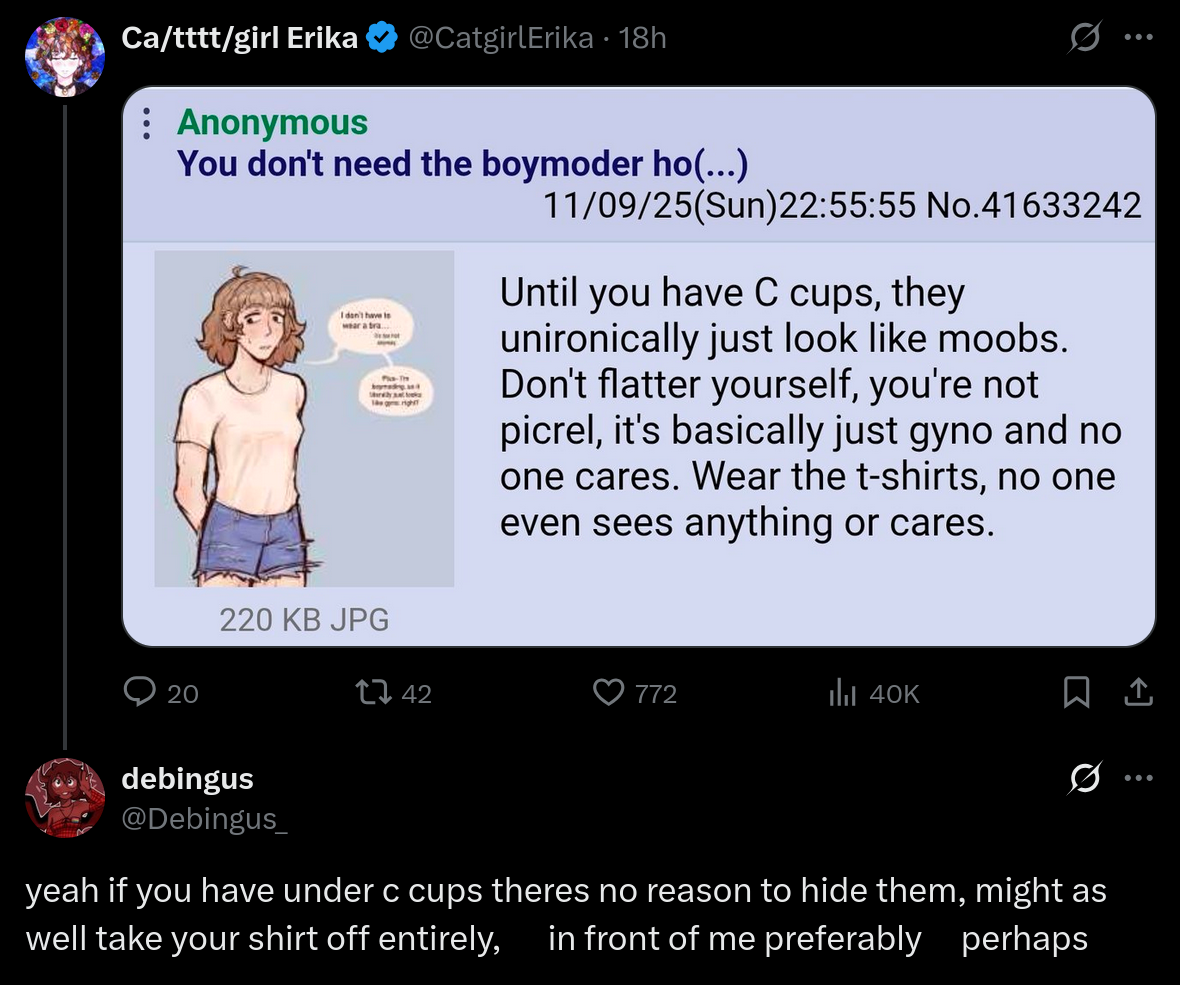The width and height of the screenshot is (1180, 985).
Task: Click the blue verified badge
Action: pos(378,39)
